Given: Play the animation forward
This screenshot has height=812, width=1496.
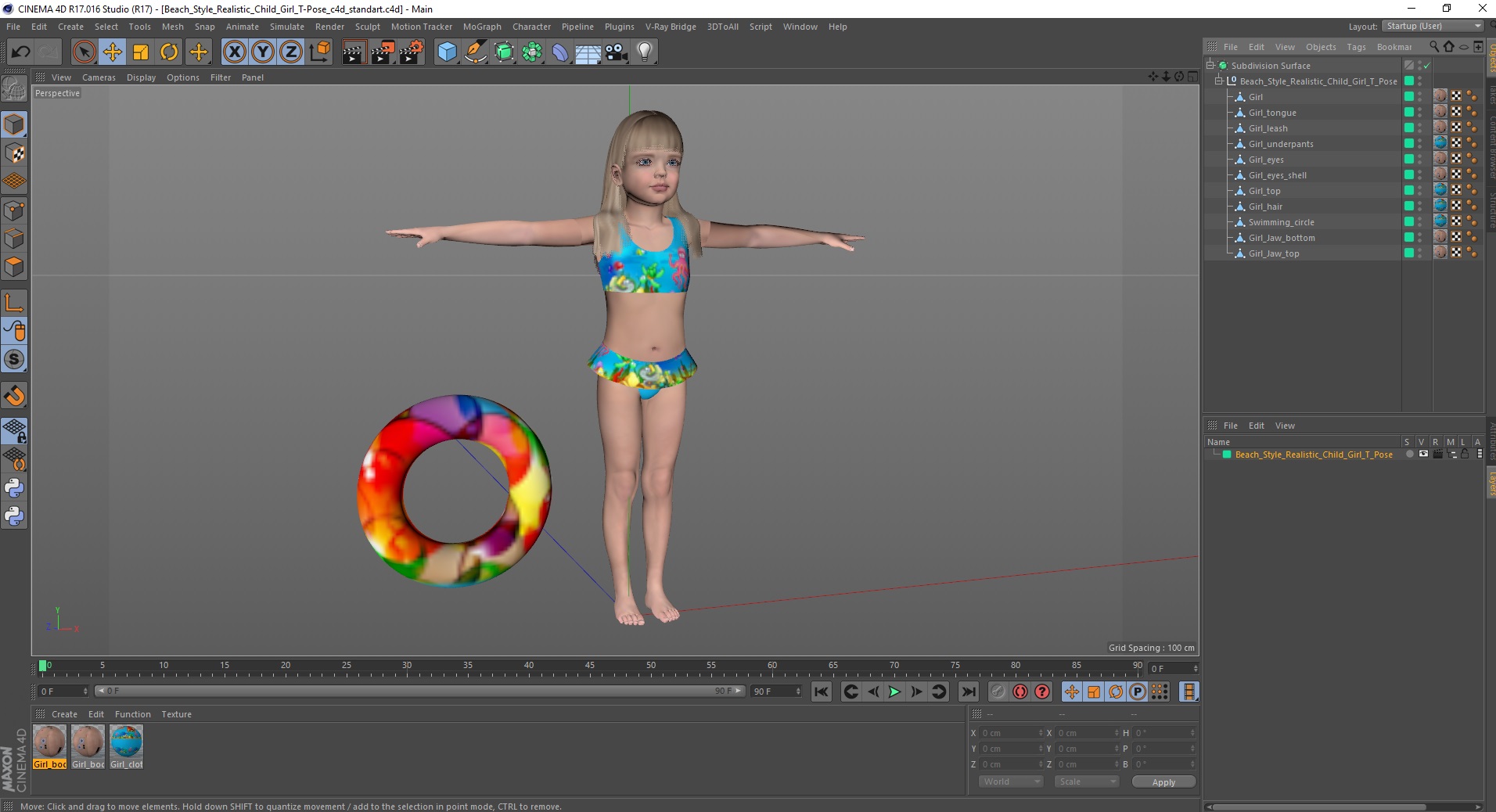Looking at the screenshot, I should click(894, 692).
